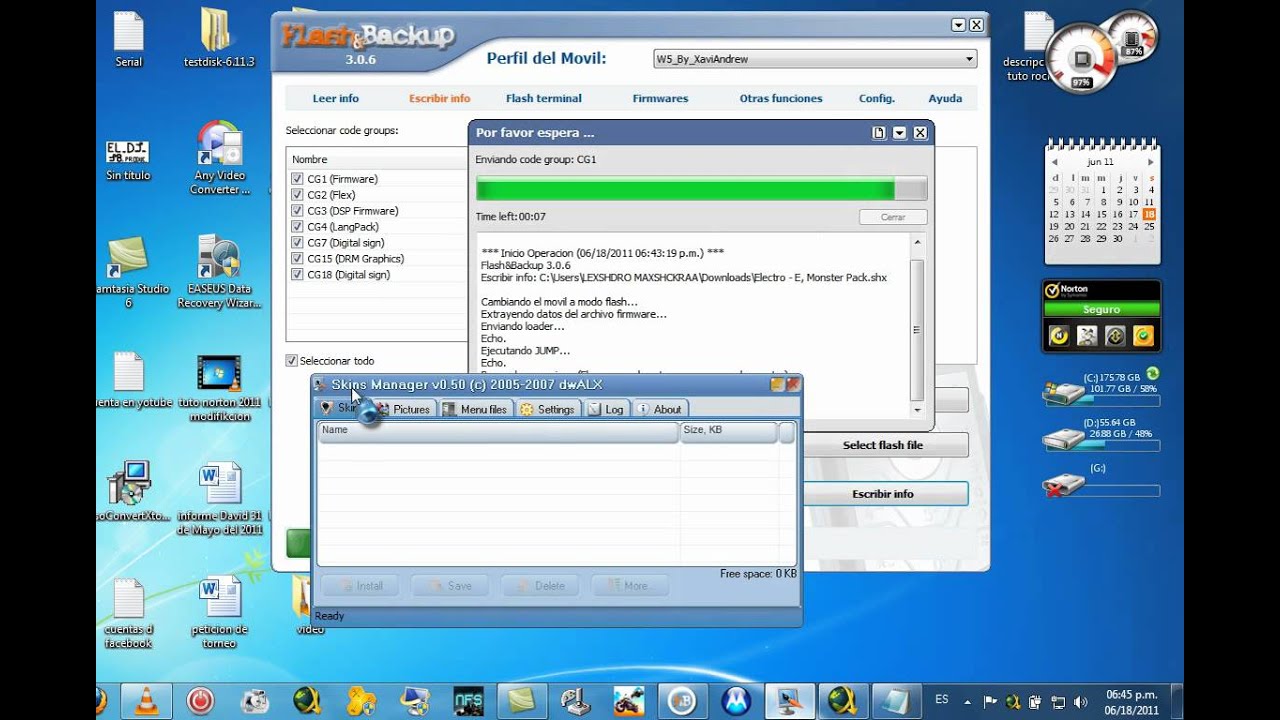Click the red power icon in taskbar
The image size is (1280, 720).
[x=201, y=699]
